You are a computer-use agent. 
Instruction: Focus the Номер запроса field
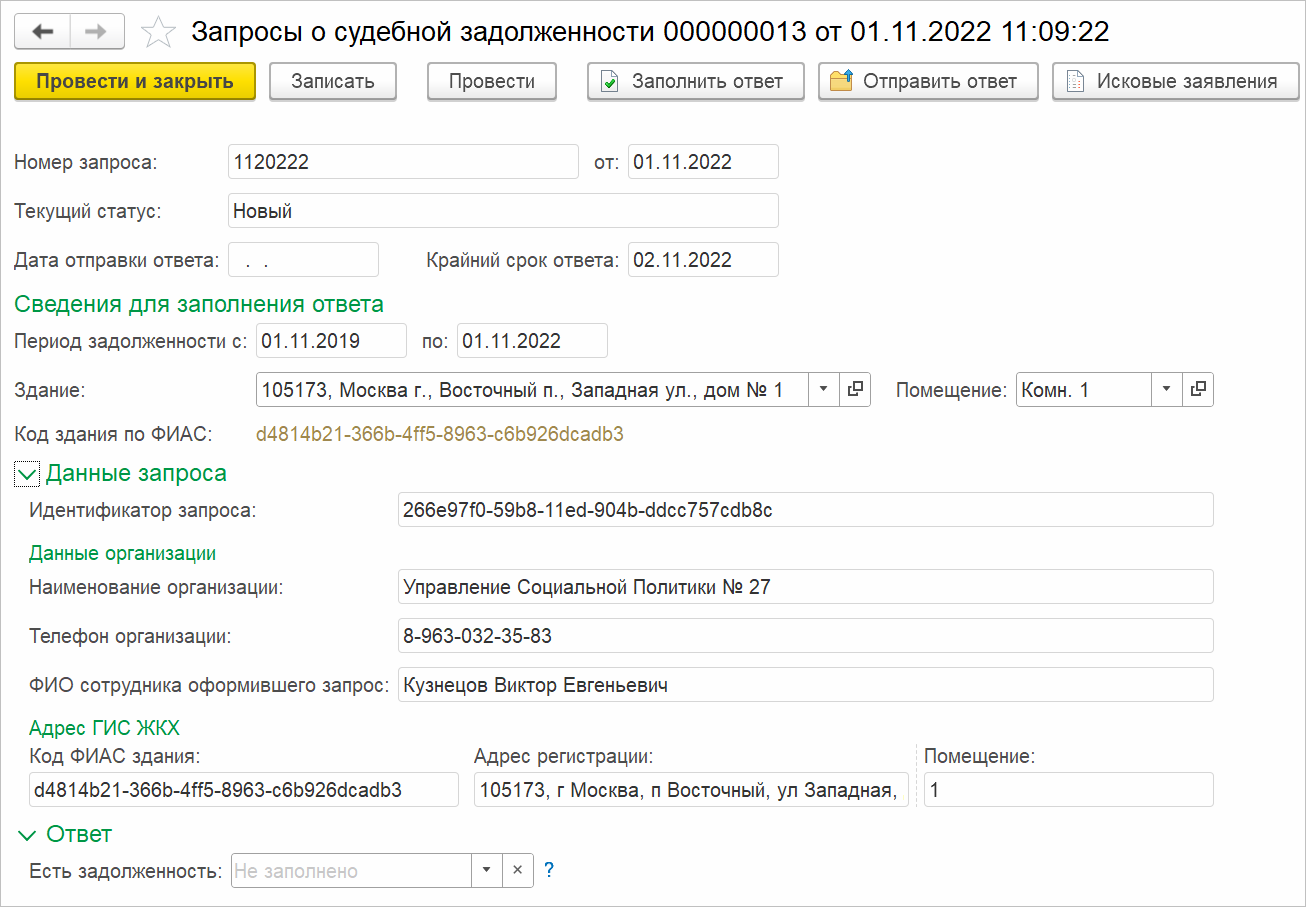coord(403,162)
